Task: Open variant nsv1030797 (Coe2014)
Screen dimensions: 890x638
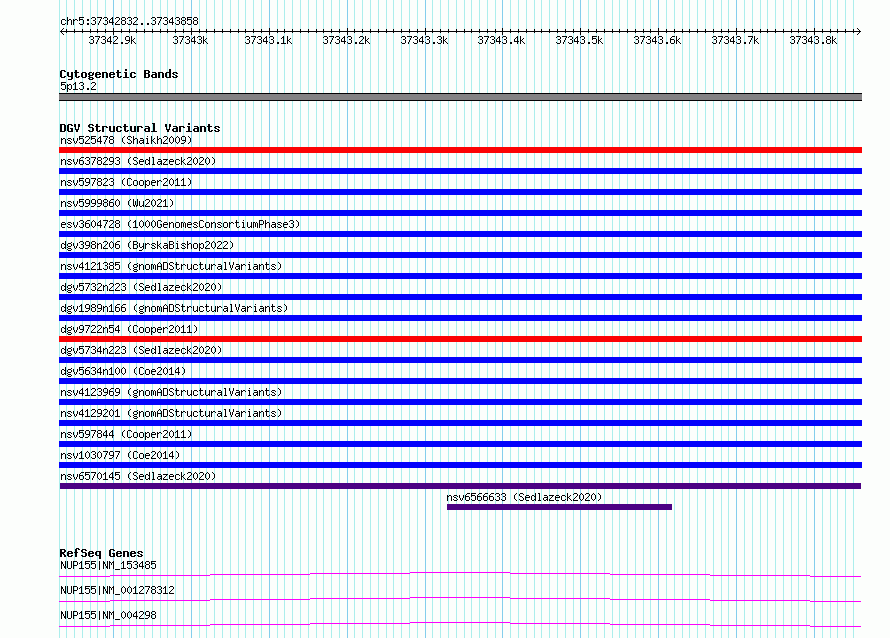Action: [120, 455]
